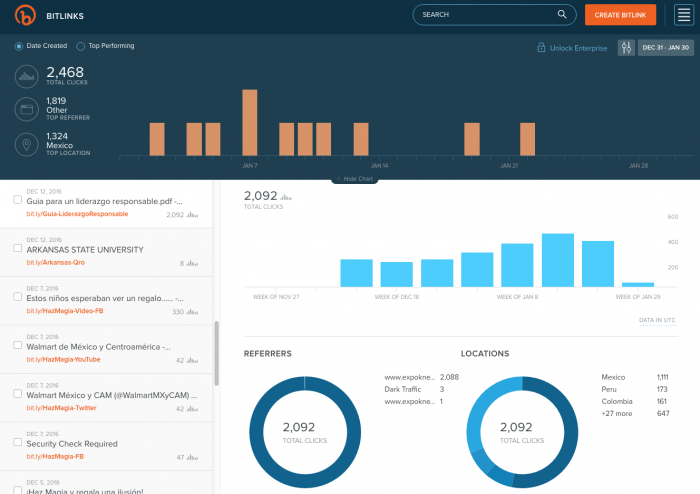Click the tallest blue weekly bar
The height and width of the screenshot is (494, 700).
558,260
